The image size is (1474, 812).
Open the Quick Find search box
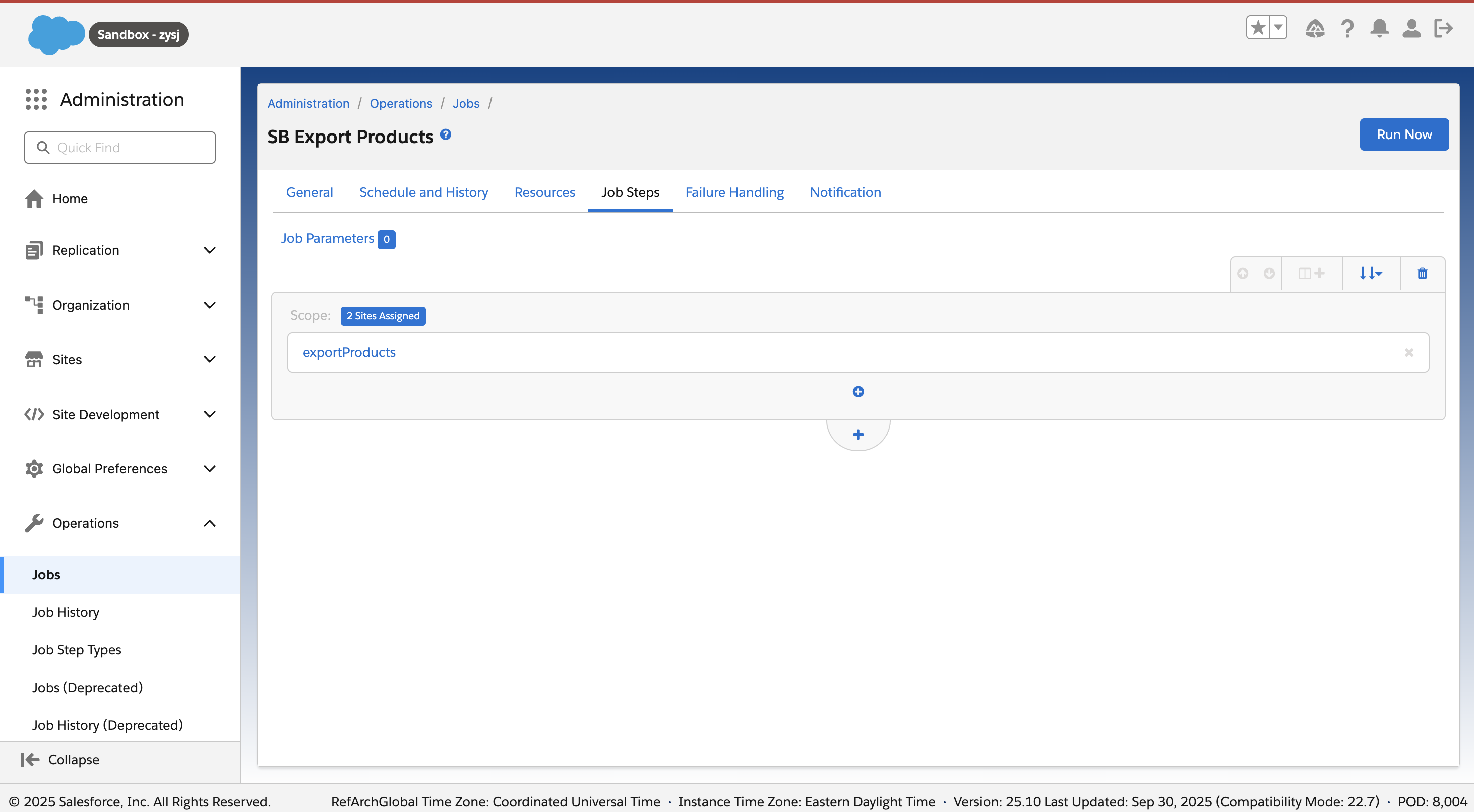click(119, 147)
